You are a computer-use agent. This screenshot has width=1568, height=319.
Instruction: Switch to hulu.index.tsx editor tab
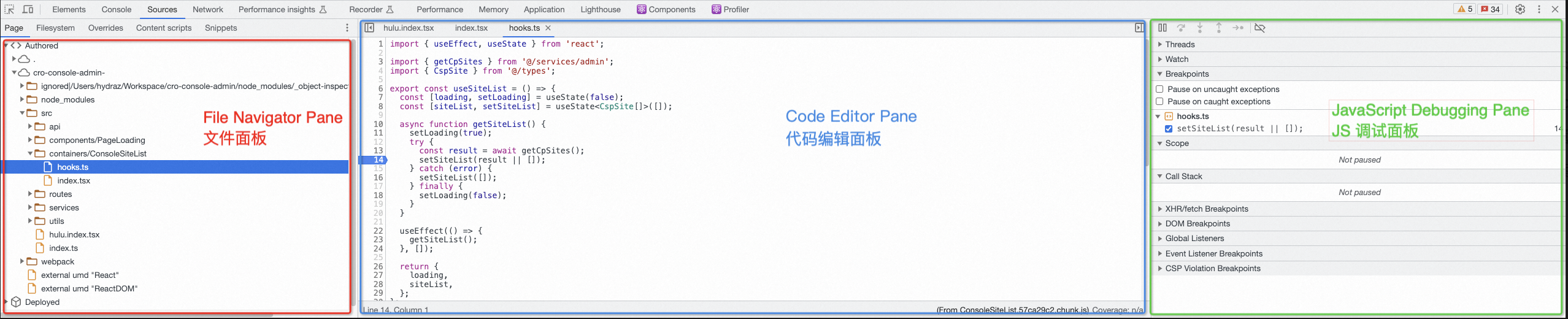click(409, 28)
